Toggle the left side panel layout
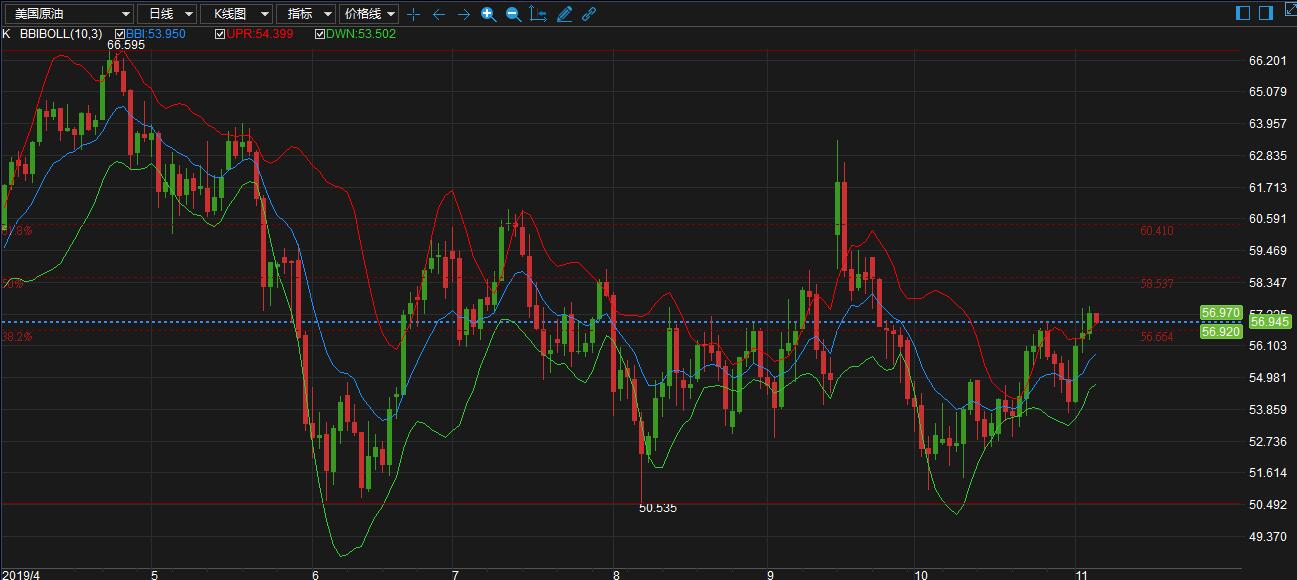1297x580 pixels. click(x=1243, y=13)
